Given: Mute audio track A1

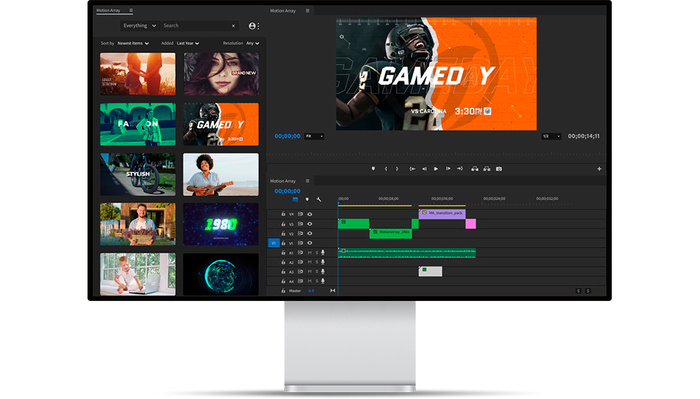Looking at the screenshot, I should click(309, 253).
